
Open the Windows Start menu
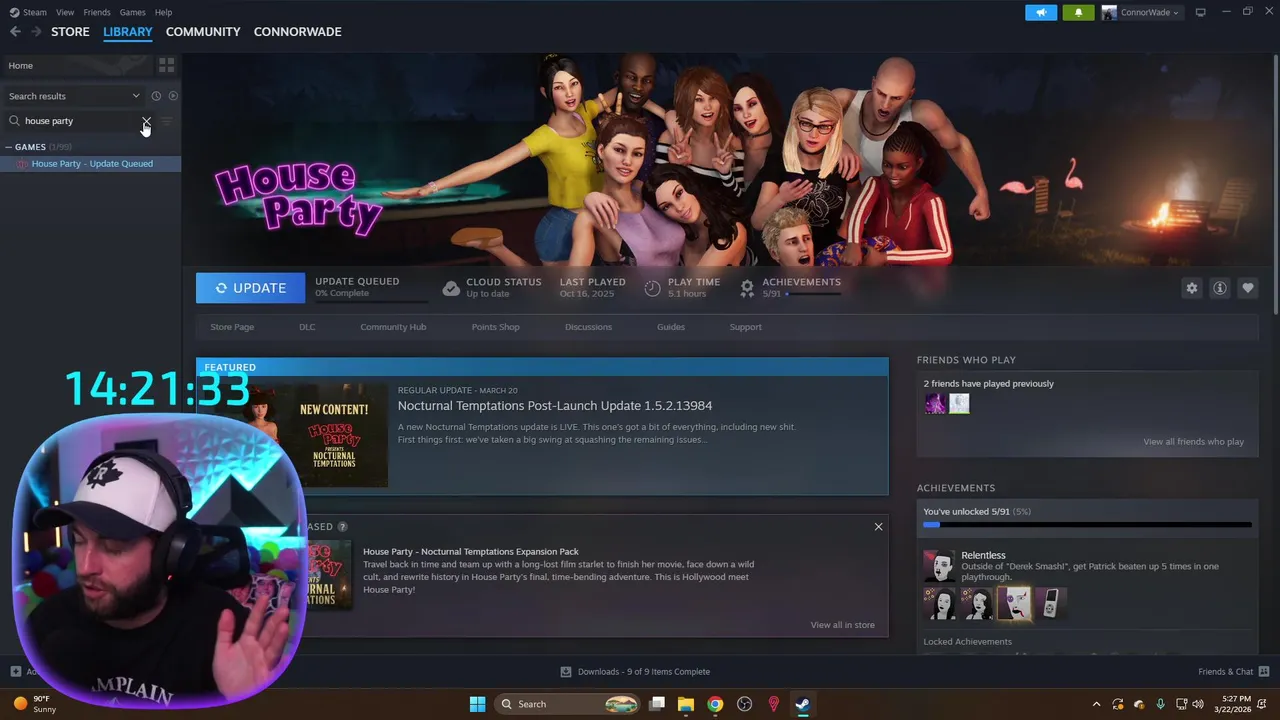[477, 704]
